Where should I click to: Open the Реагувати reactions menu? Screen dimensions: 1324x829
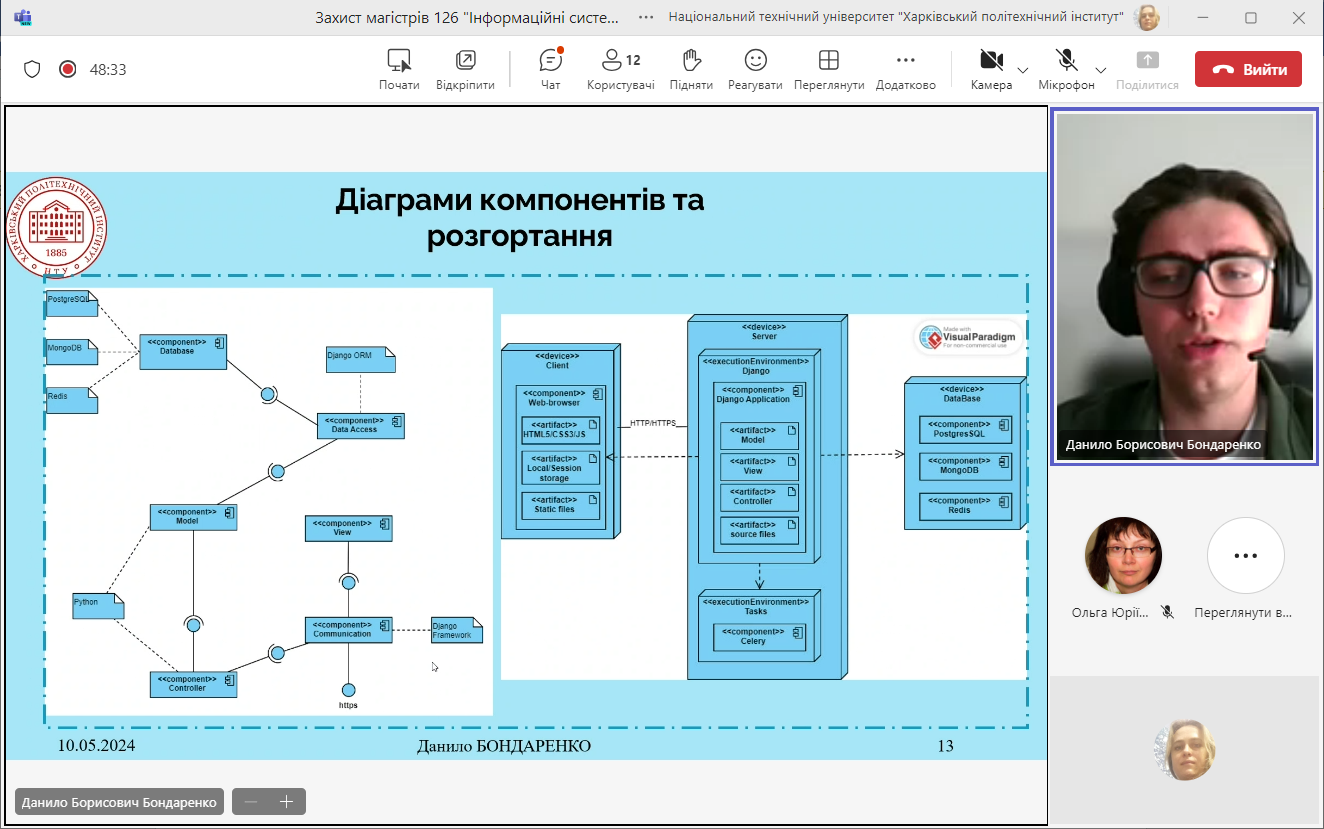pos(755,68)
